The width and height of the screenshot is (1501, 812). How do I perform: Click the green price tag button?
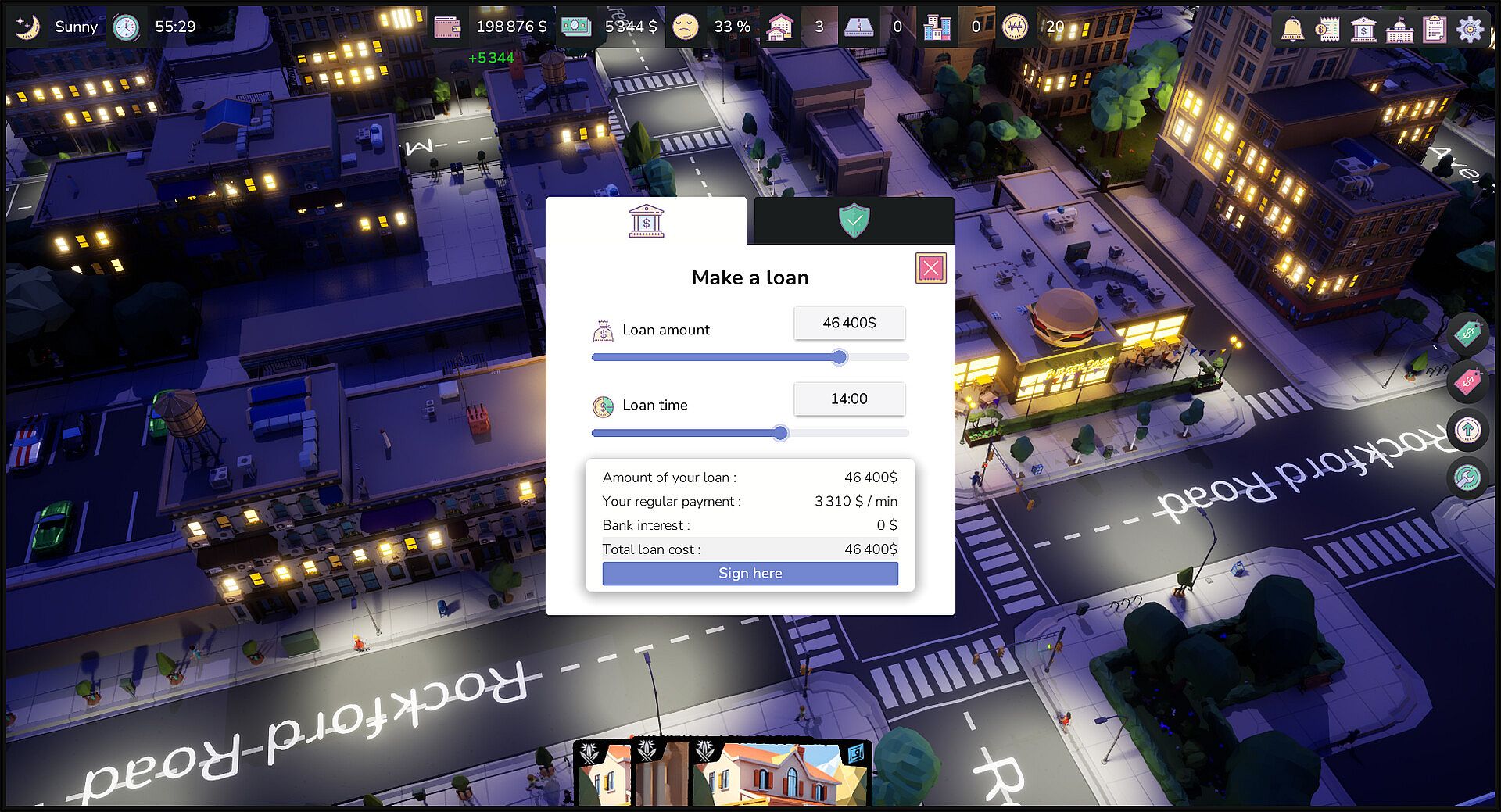[x=1467, y=334]
